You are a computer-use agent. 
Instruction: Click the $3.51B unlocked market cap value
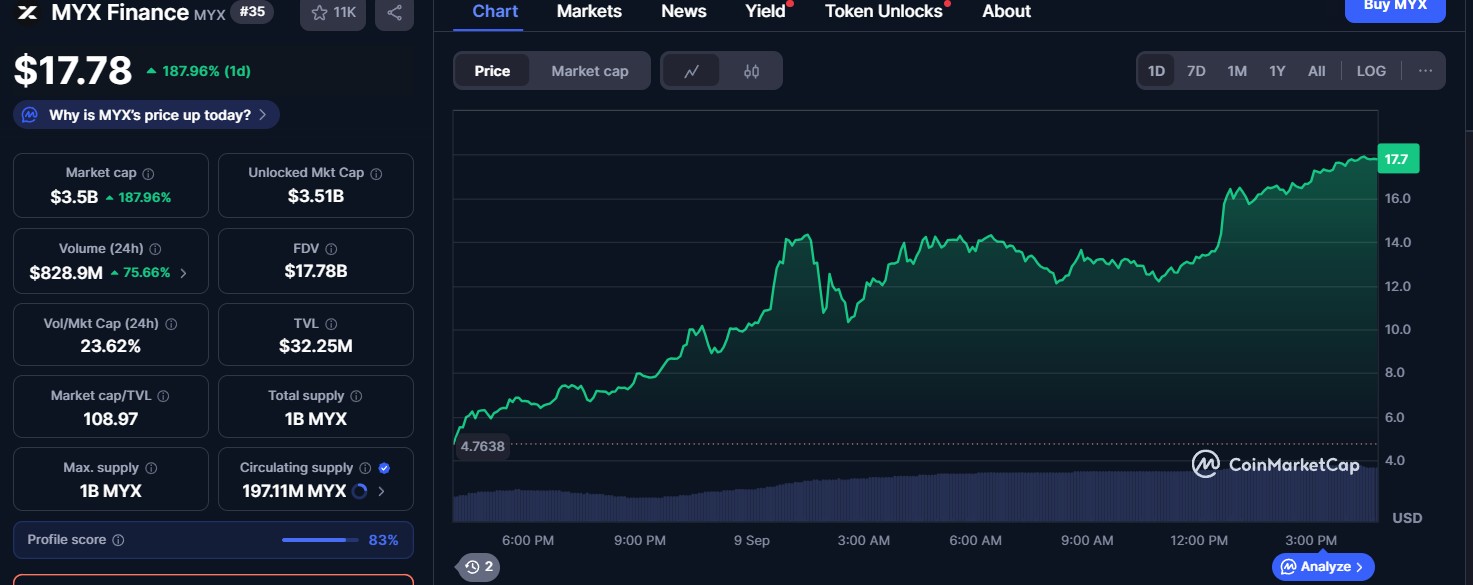[x=316, y=197]
